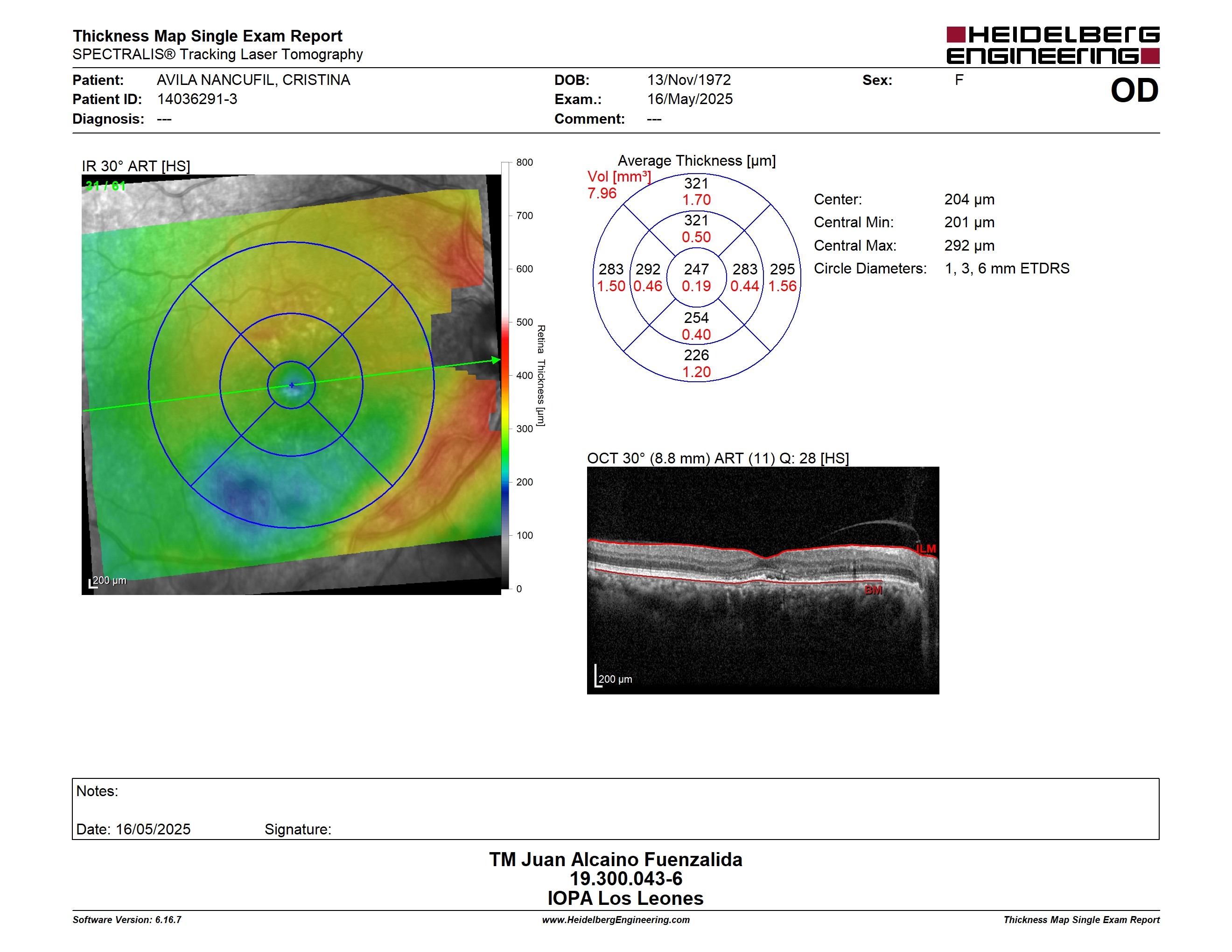Click the Central Min value '201 µm'
The height and width of the screenshot is (952, 1232).
[969, 223]
